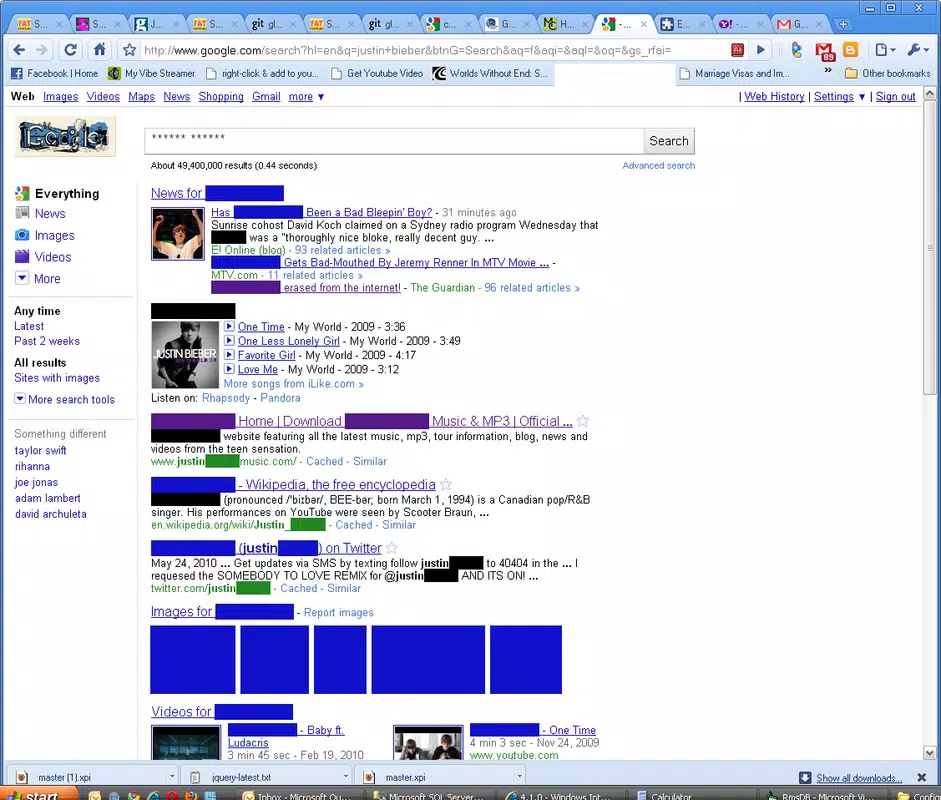The height and width of the screenshot is (800, 941).
Task: Show hidden bookmarks with the chevron
Action: coord(828,71)
